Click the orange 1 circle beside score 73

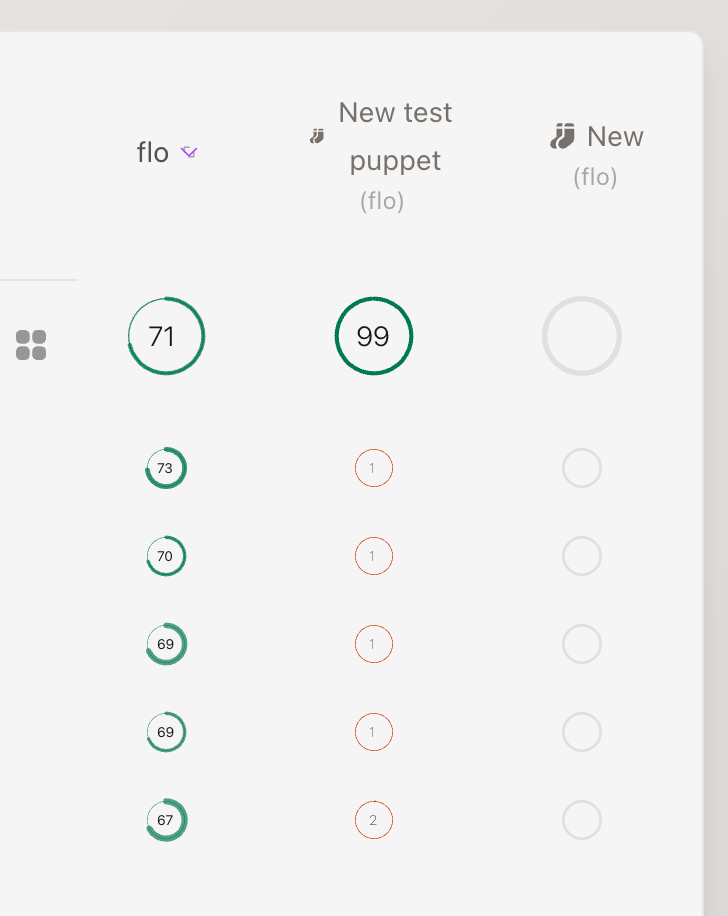[x=373, y=468]
